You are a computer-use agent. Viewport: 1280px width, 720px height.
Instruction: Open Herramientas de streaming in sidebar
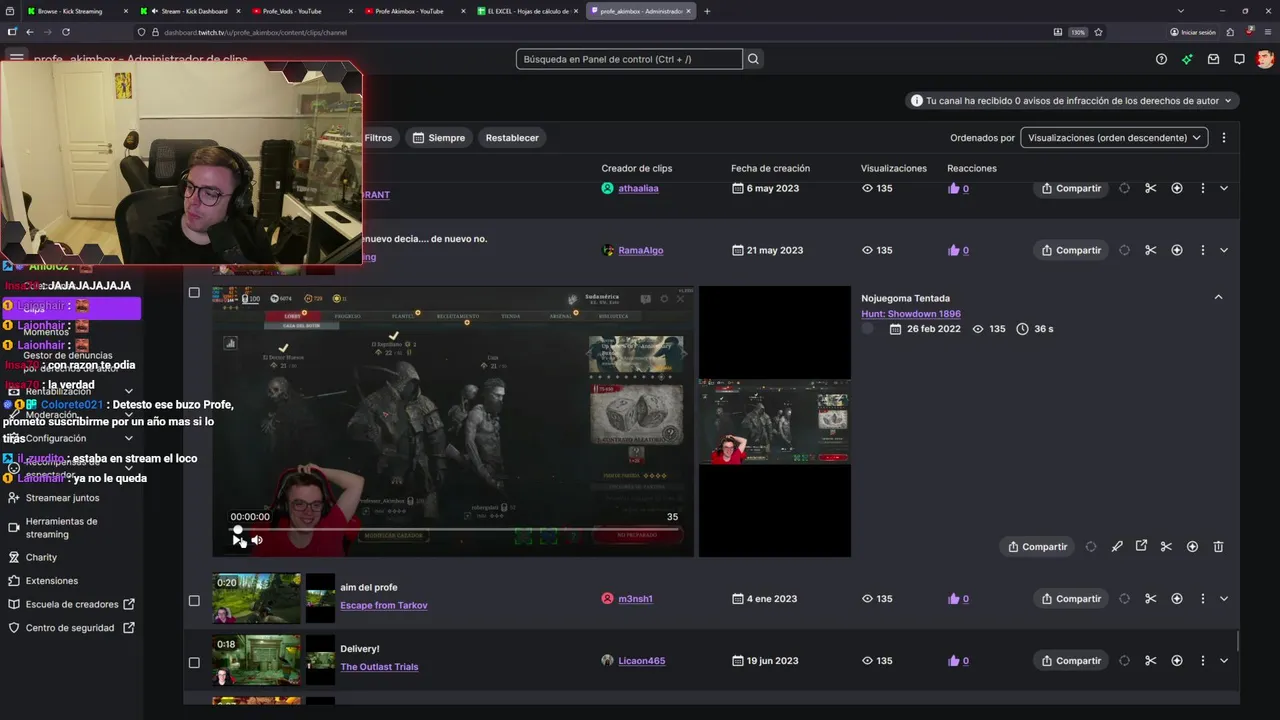tap(61, 528)
